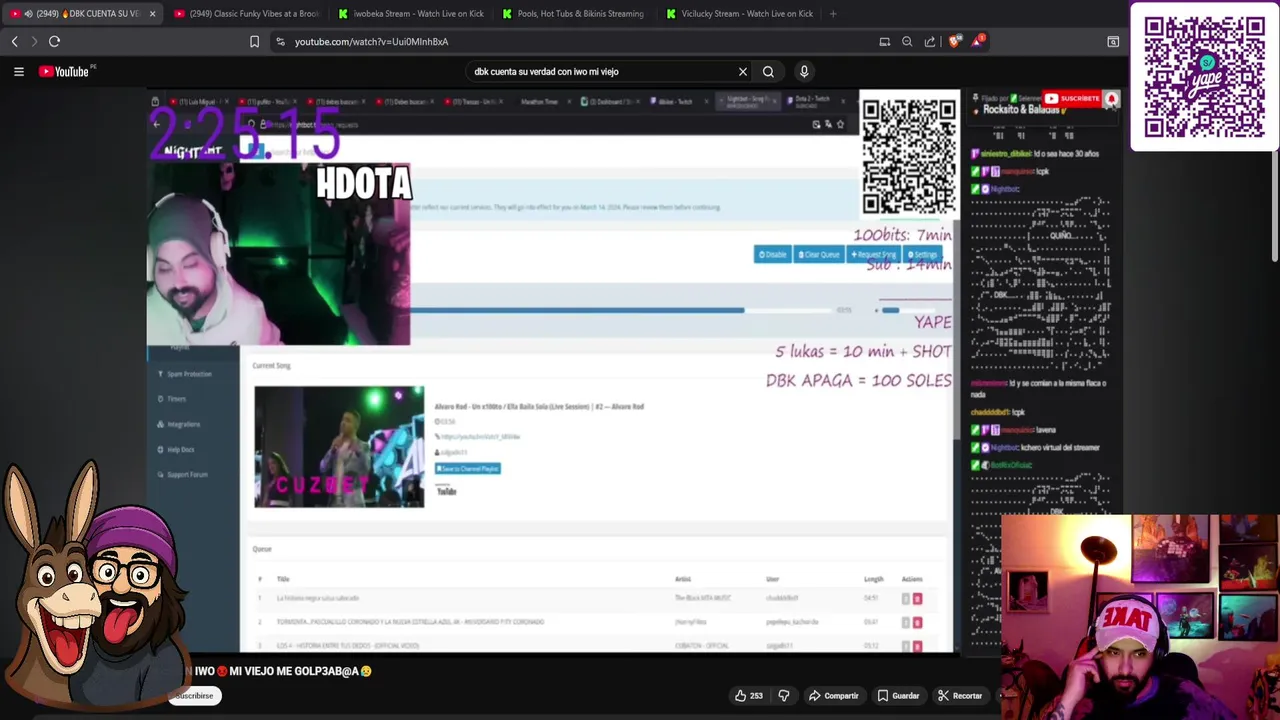Dislike the video
This screenshot has height=720, width=1280.
click(x=784, y=696)
